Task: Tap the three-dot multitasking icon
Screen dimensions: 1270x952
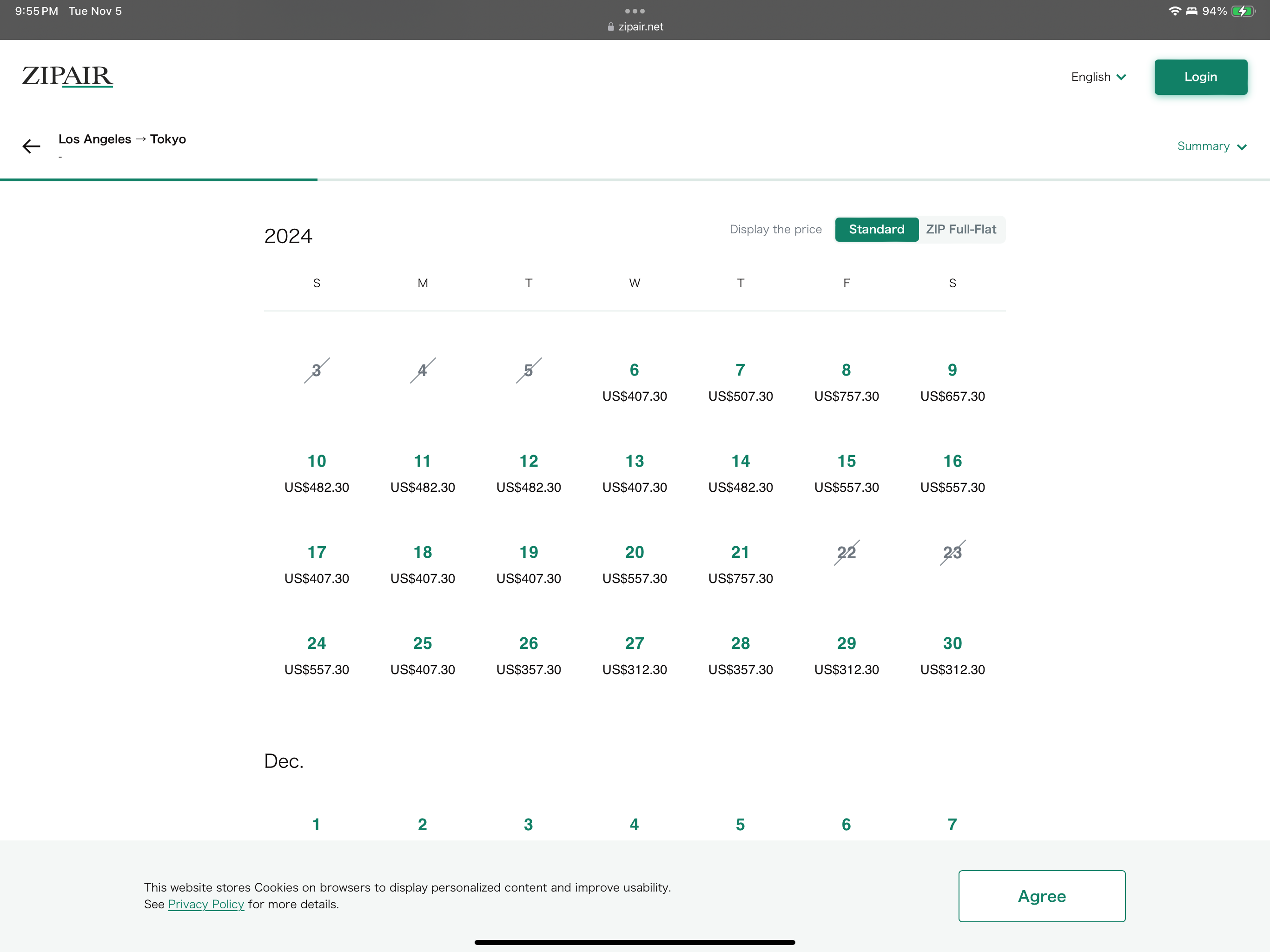Action: point(635,11)
